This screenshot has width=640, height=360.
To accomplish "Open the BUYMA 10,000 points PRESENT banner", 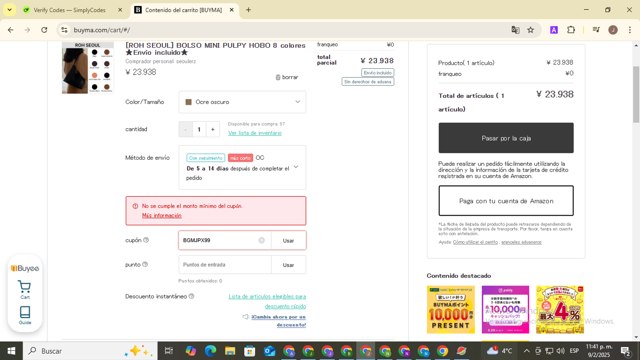I will (x=451, y=309).
